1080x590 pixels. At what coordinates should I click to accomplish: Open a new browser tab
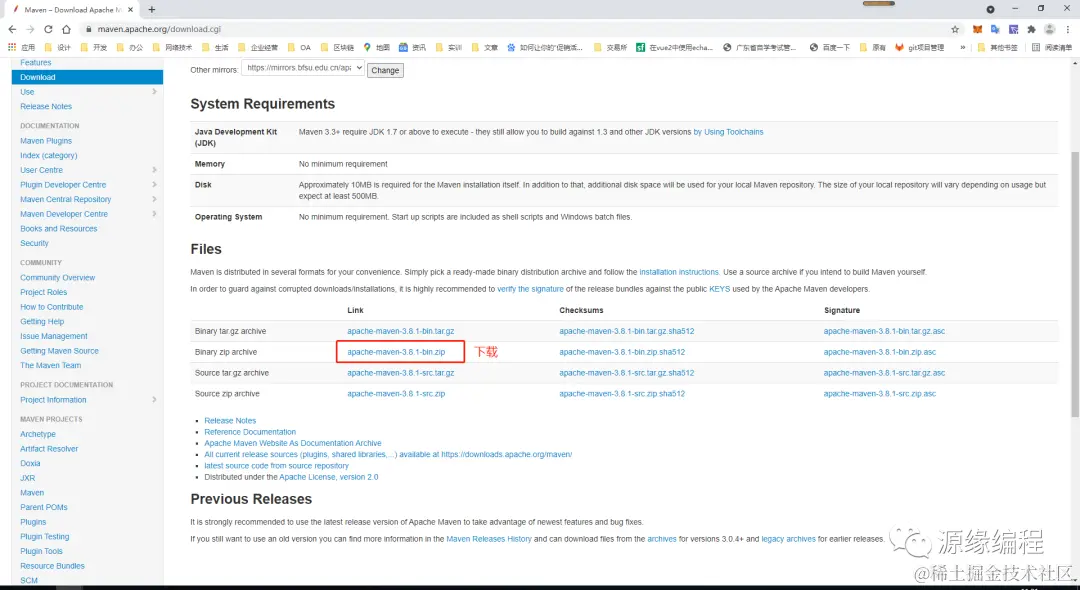coord(152,10)
